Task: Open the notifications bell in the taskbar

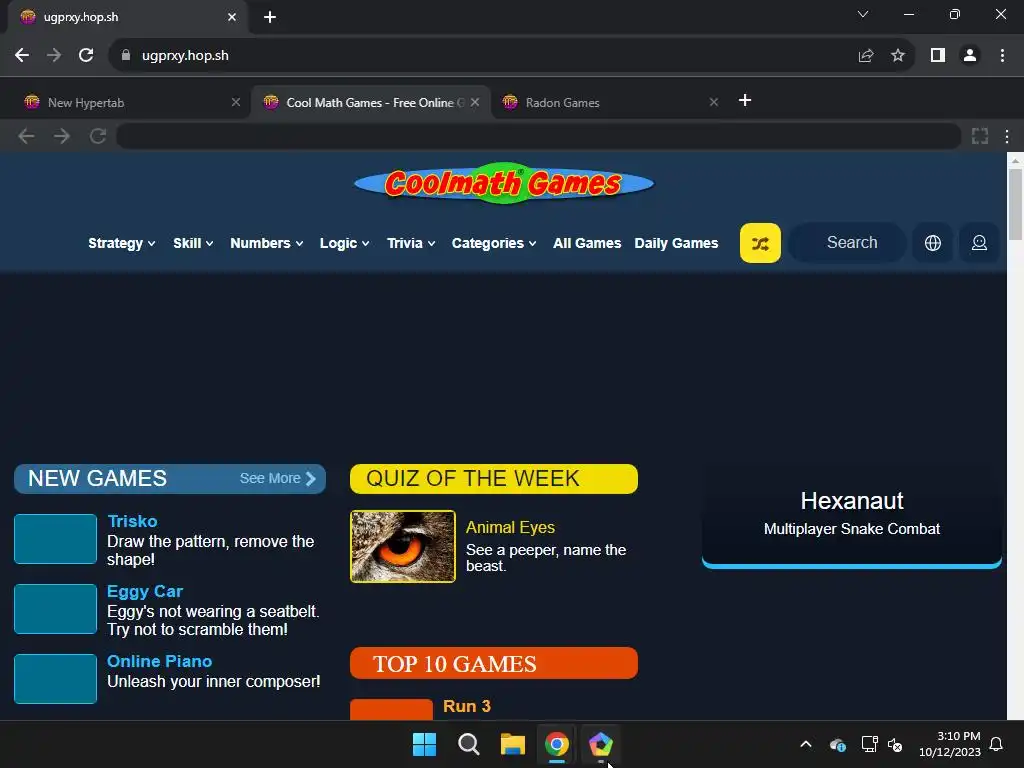Action: coord(996,744)
